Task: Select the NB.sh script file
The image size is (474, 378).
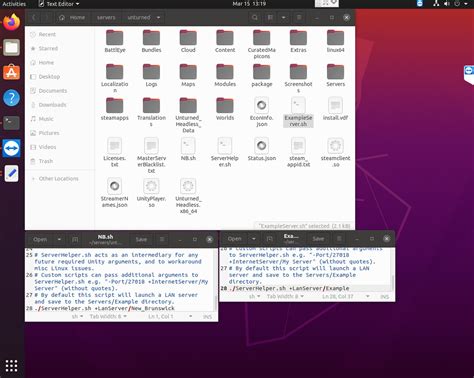Action: point(188,149)
